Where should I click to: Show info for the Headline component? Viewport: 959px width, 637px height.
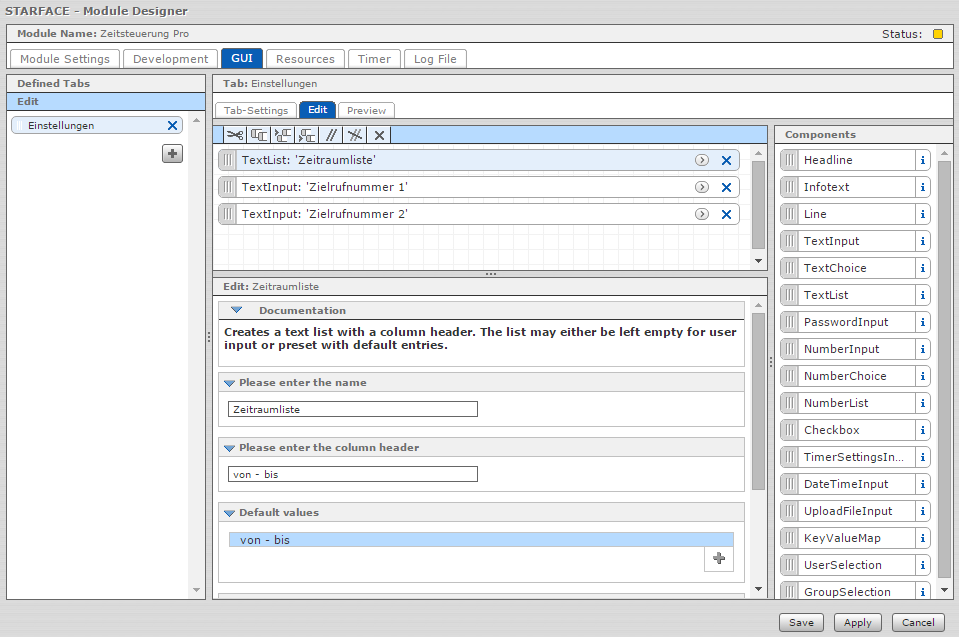pyautogui.click(x=922, y=160)
